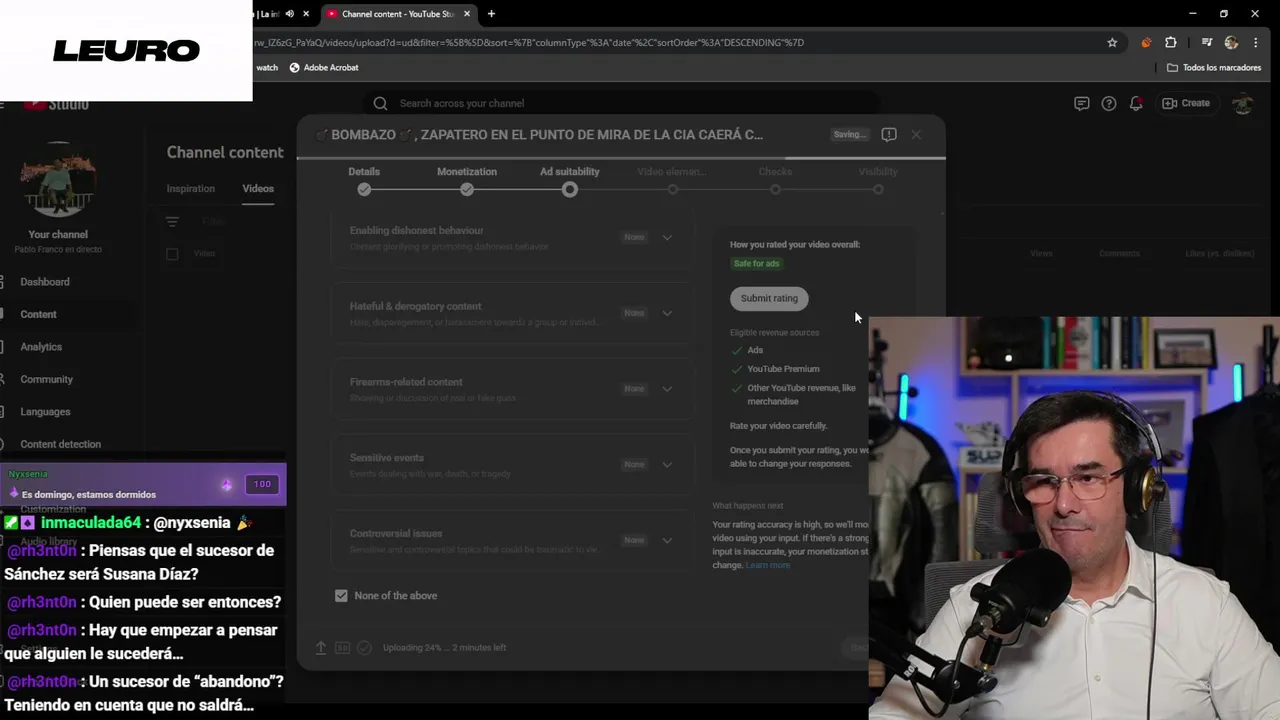Click the Chrome profile avatar icon
The width and height of the screenshot is (1280, 720).
click(x=1231, y=43)
